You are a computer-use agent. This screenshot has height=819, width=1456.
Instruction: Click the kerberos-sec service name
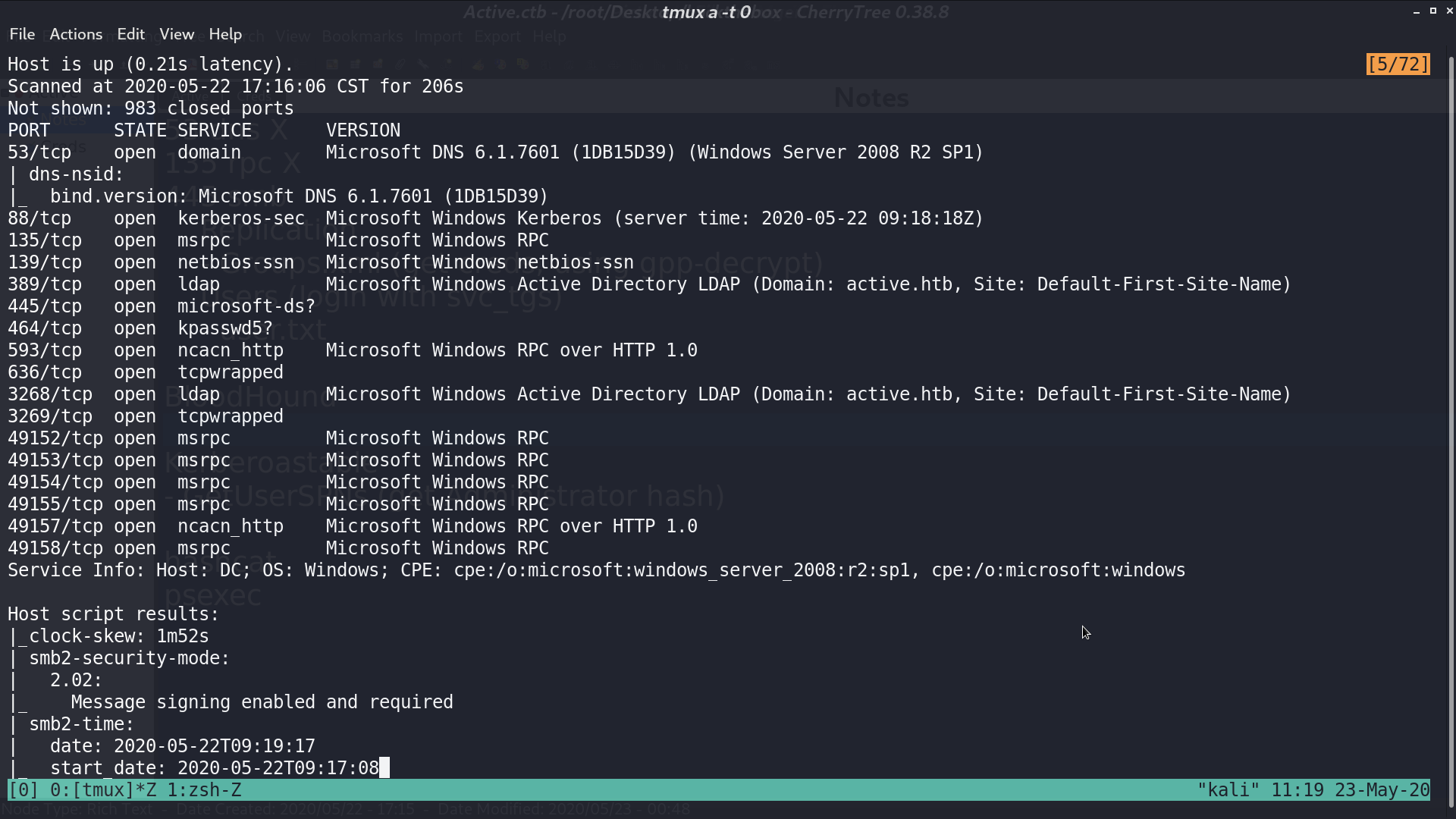click(241, 218)
